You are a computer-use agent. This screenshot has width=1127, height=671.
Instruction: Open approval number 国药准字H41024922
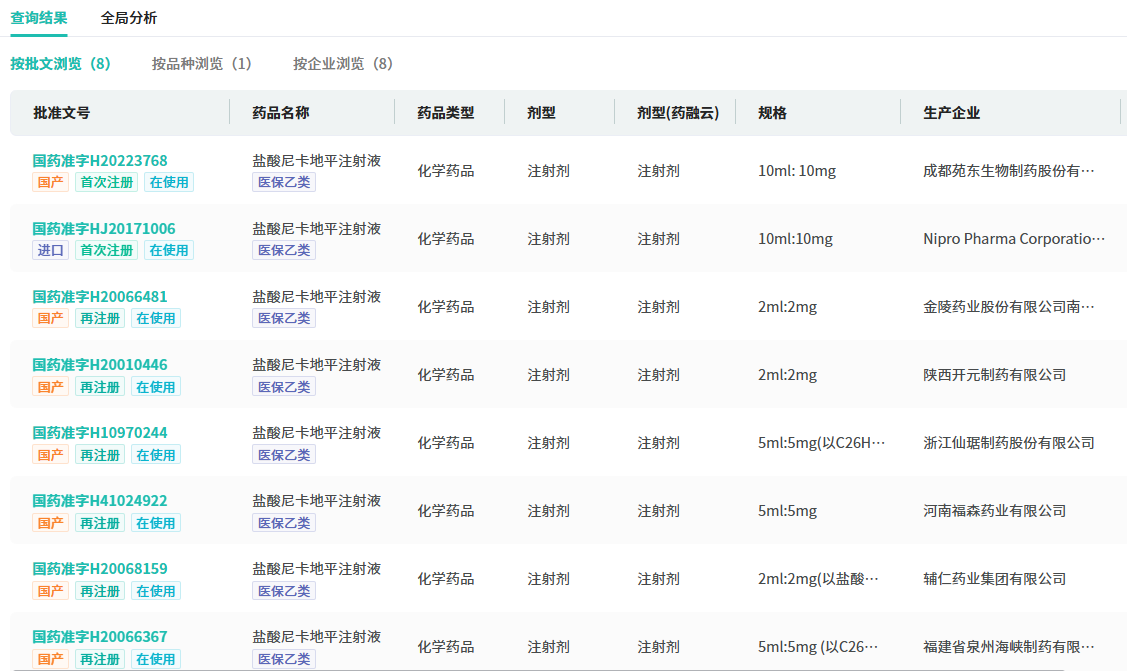(100, 501)
